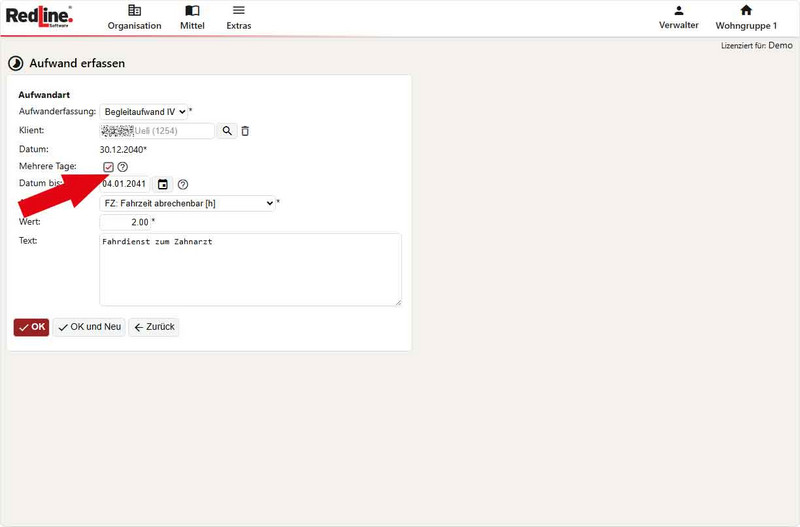800x527 pixels.
Task: Open the Mittel menu
Action: [192, 17]
